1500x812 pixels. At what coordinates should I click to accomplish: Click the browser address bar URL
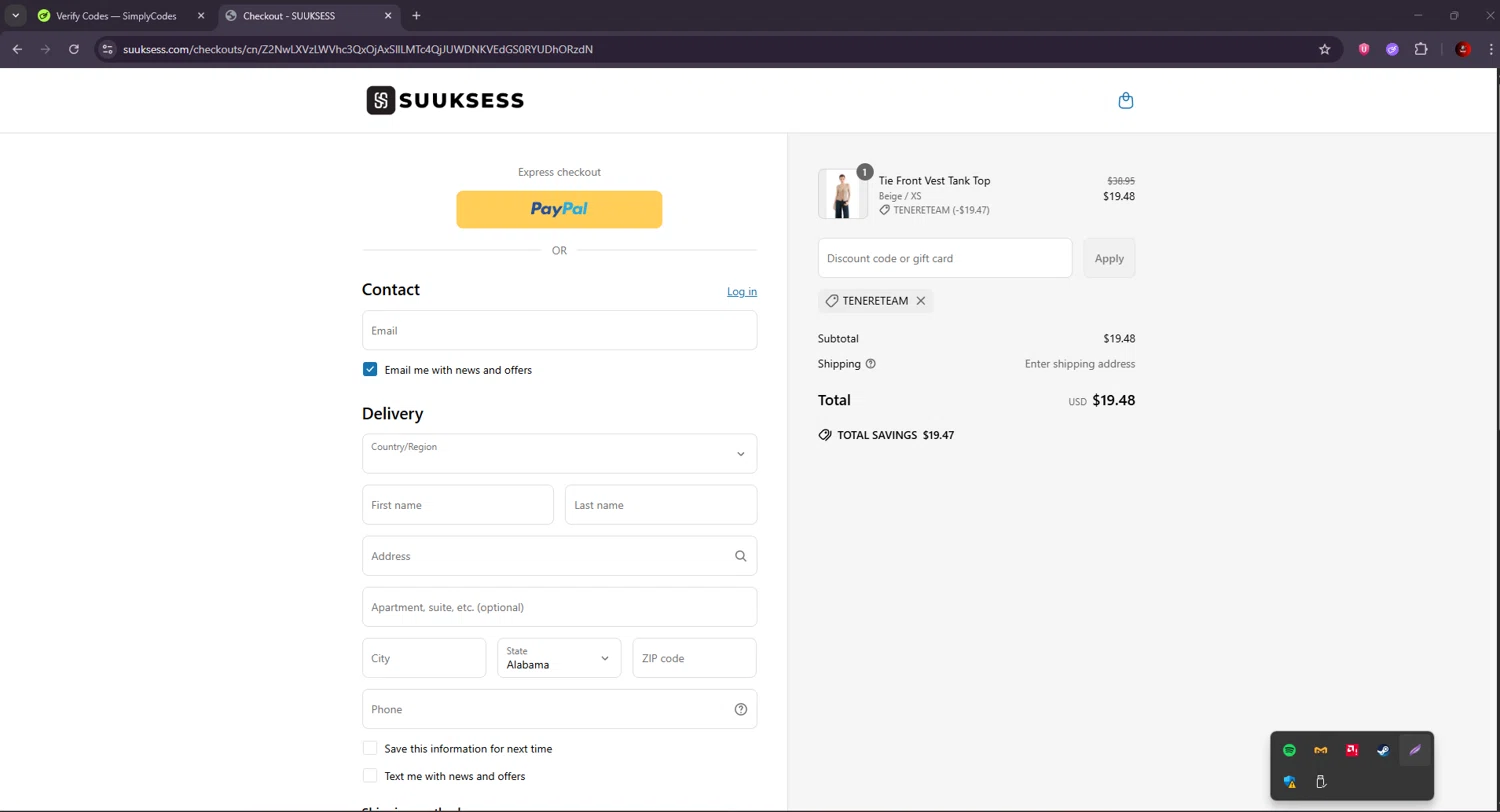[358, 49]
